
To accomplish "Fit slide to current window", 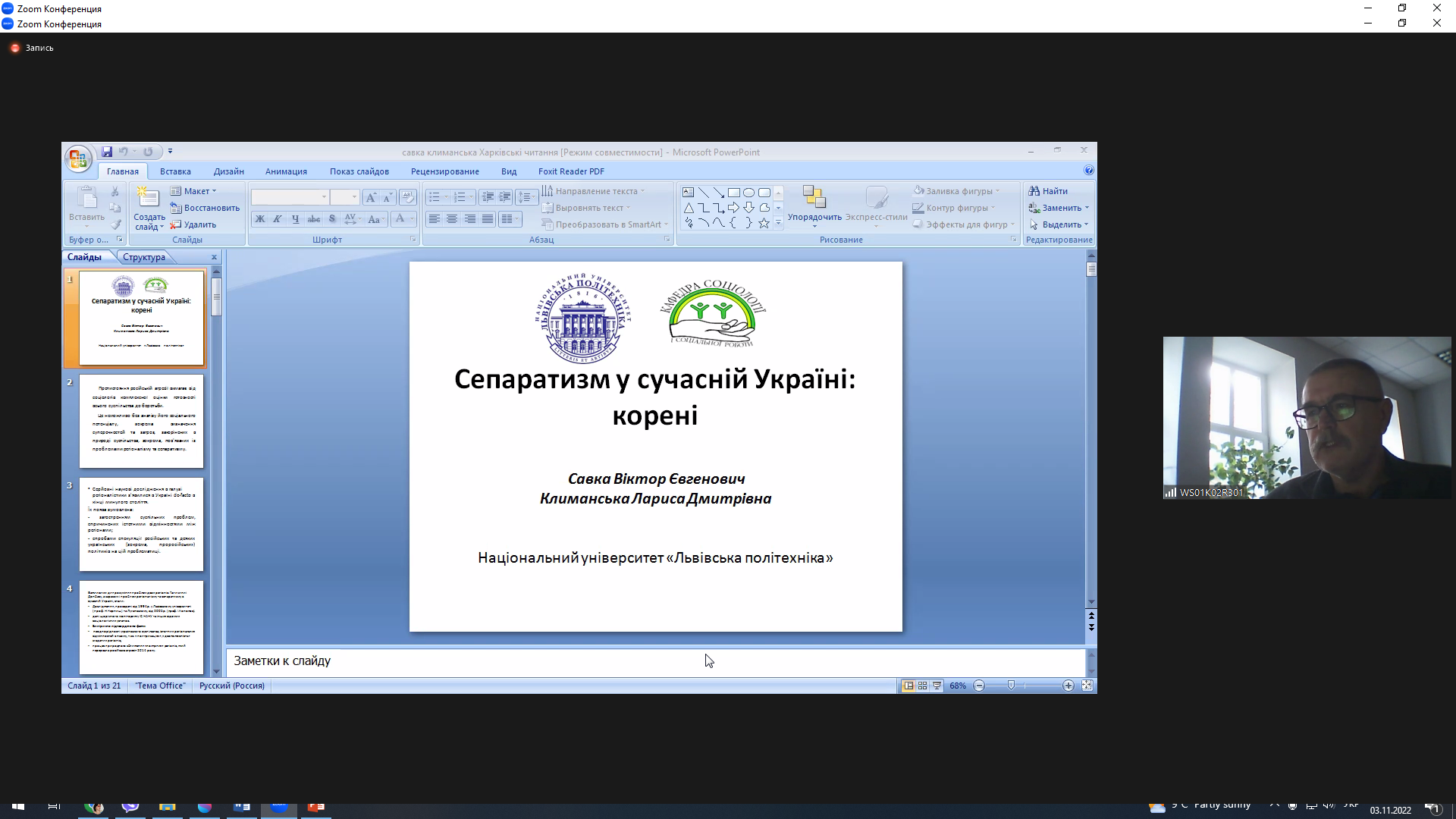I will [x=1087, y=686].
